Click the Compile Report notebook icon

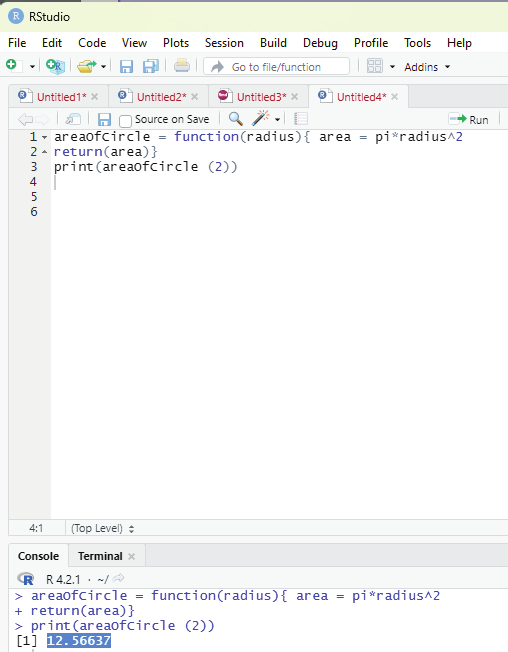301,119
